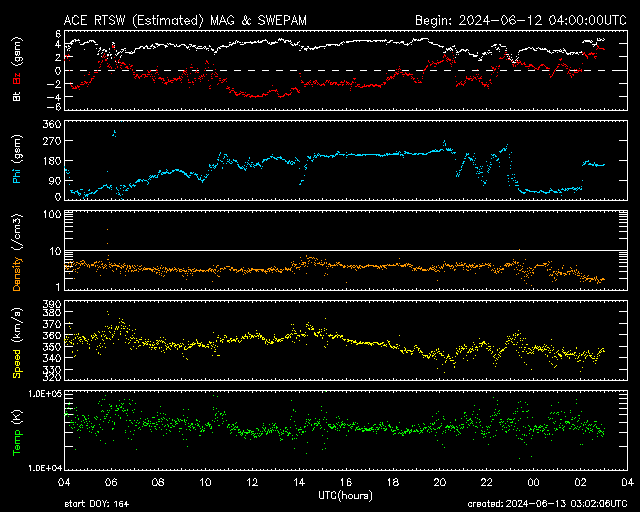The width and height of the screenshot is (640, 512).
Task: Click the '10' tick on the Density axis
Action: (x=55, y=252)
